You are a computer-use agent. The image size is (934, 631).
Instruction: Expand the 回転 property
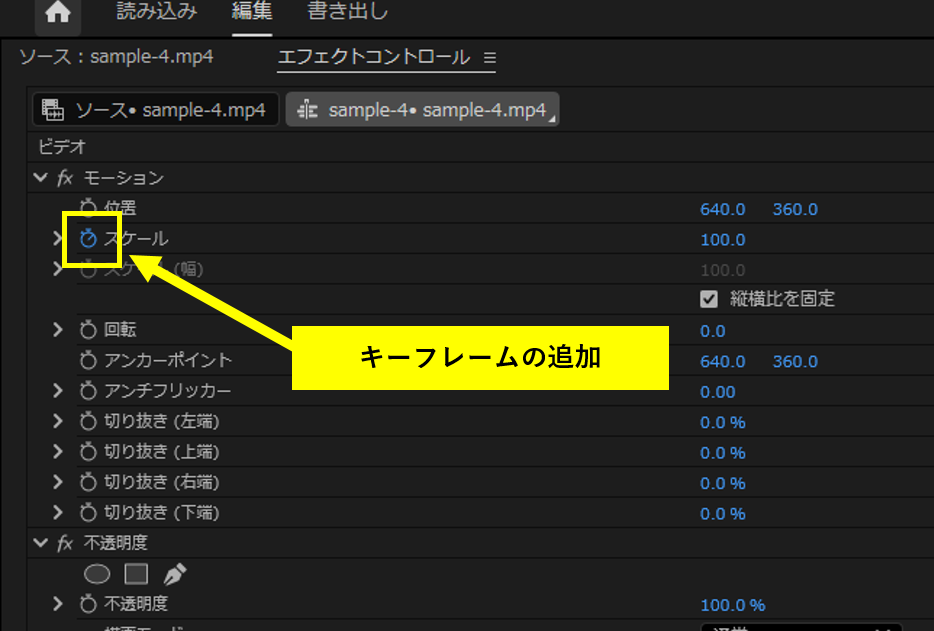pos(57,330)
